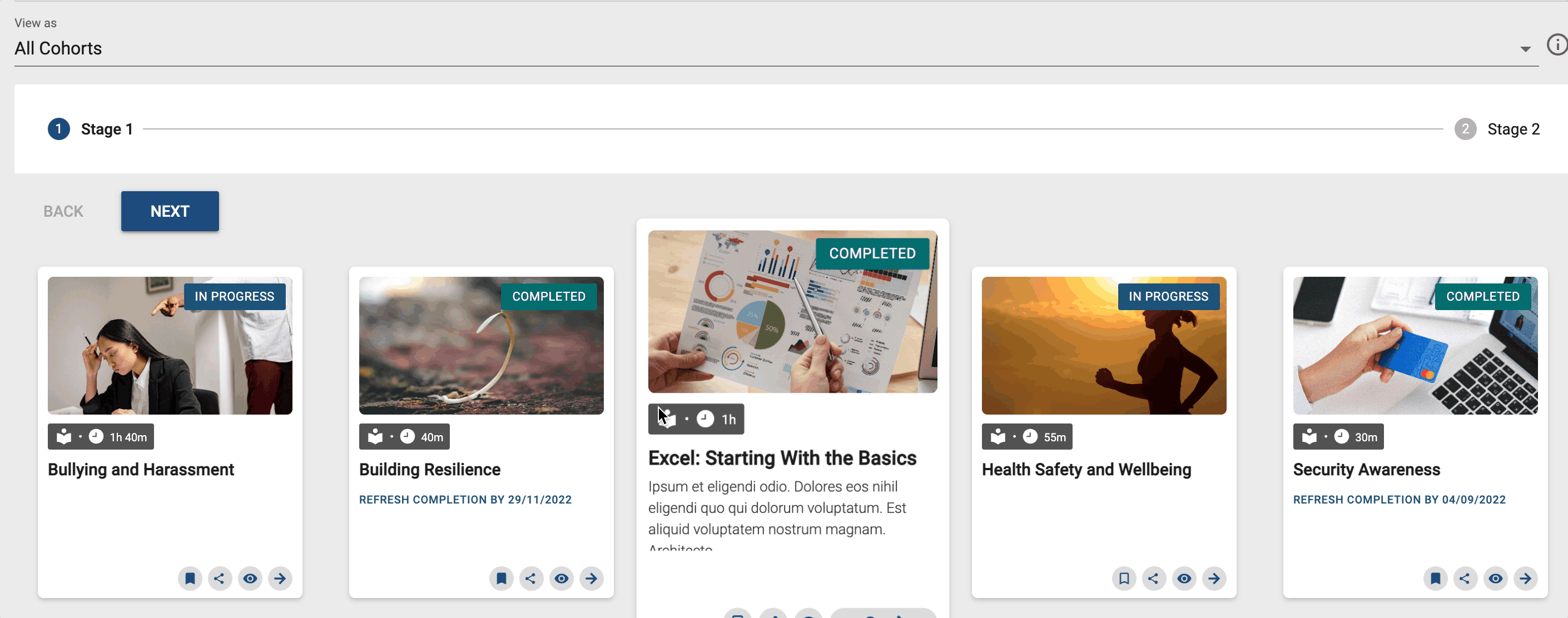Preview Building Resilience with eye icon

click(562, 578)
